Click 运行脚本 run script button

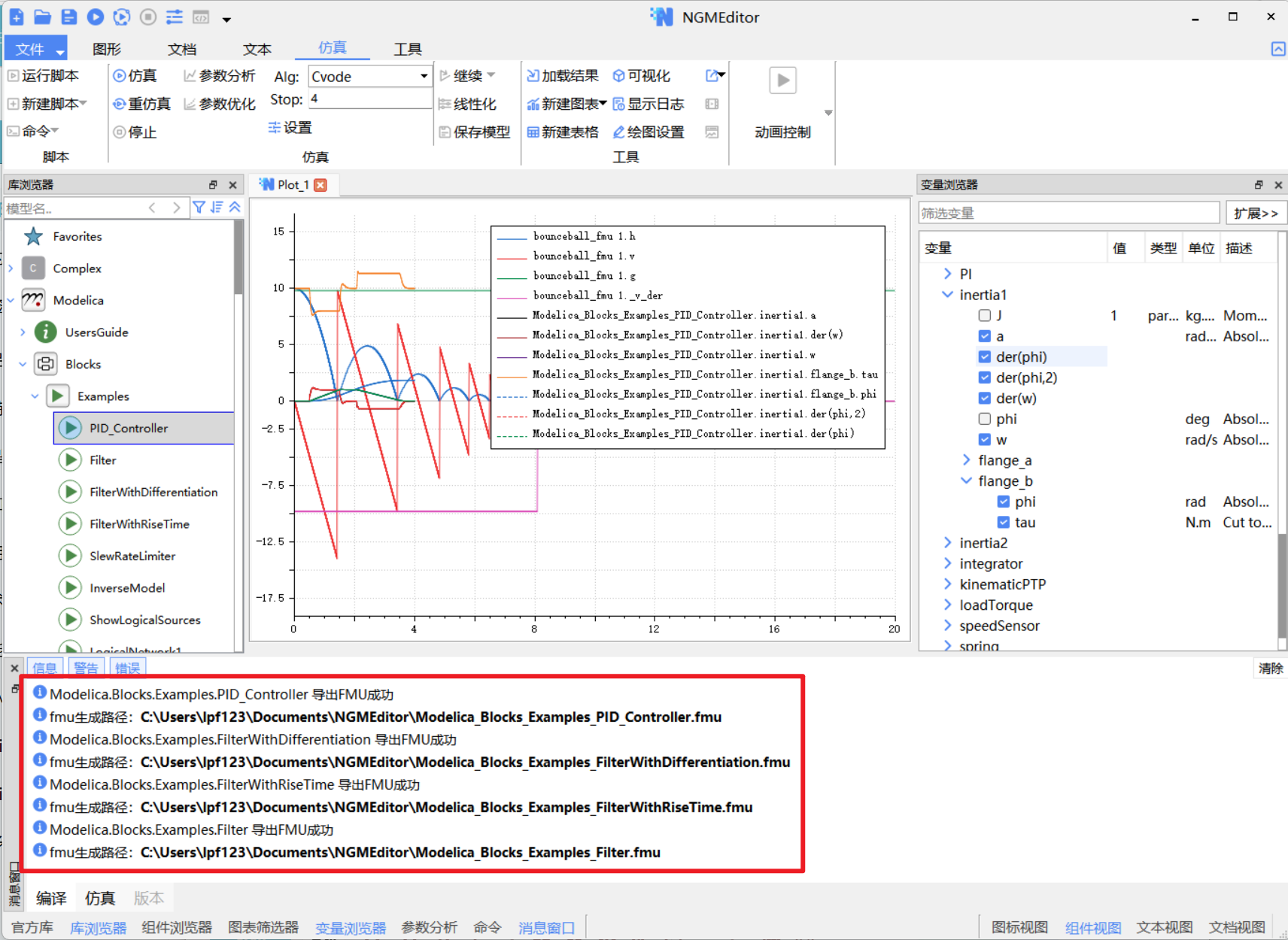click(x=44, y=76)
